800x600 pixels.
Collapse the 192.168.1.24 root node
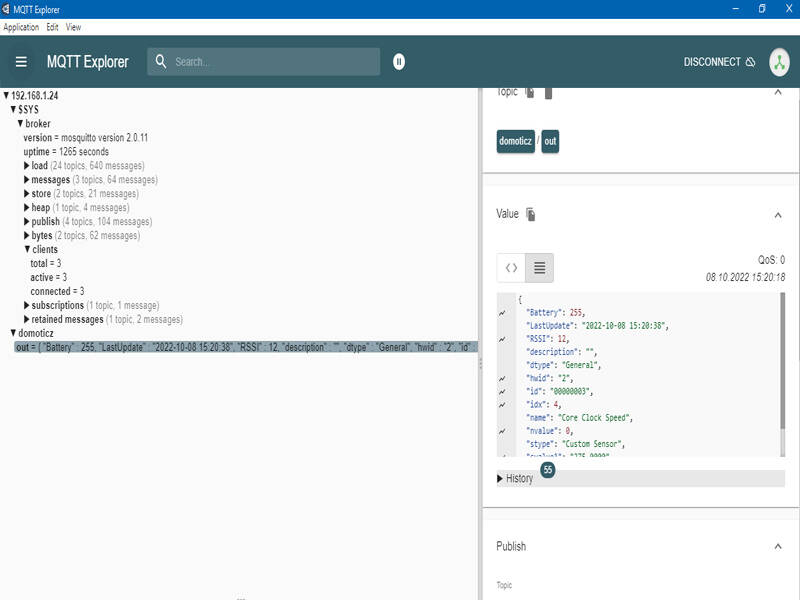click(x=6, y=95)
